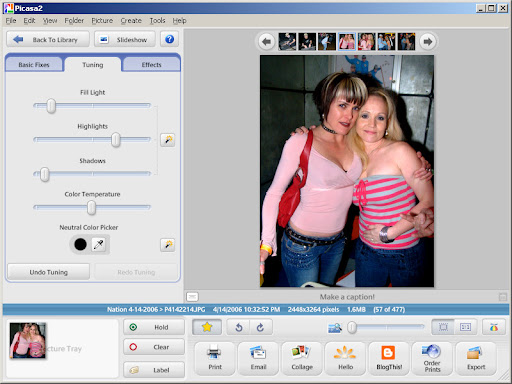
Task: Show photo at actual size 1:1
Action: 465,327
